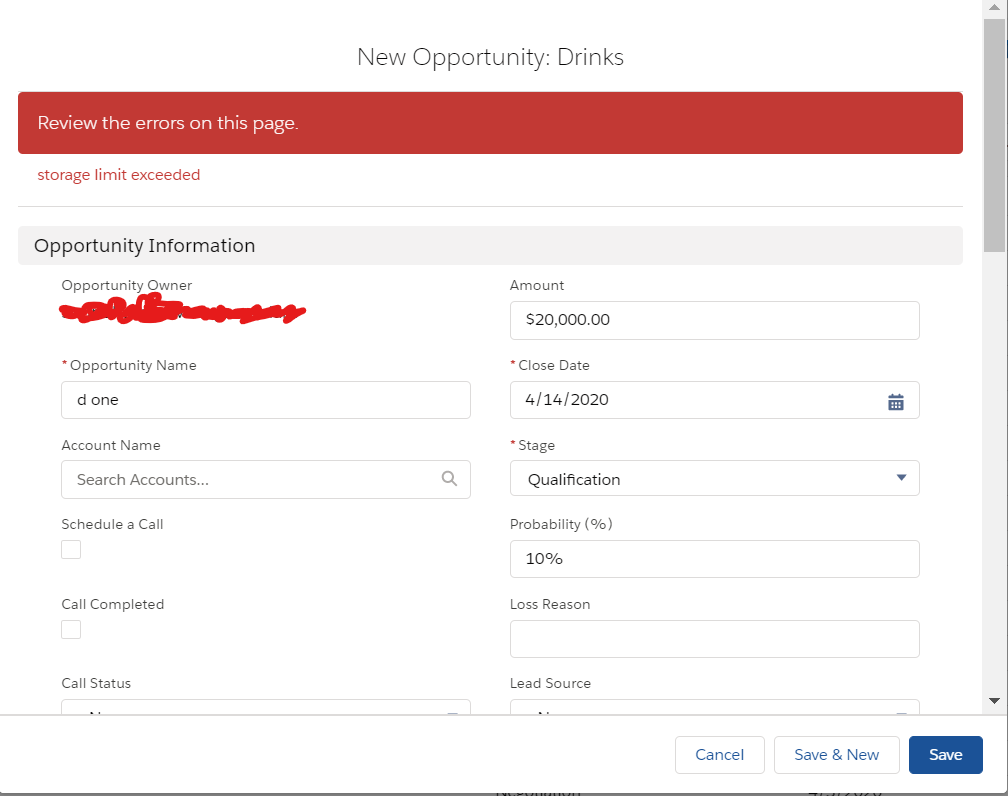Open the Lead Source dropdown
Screen dimensions: 1008x796
click(x=714, y=709)
